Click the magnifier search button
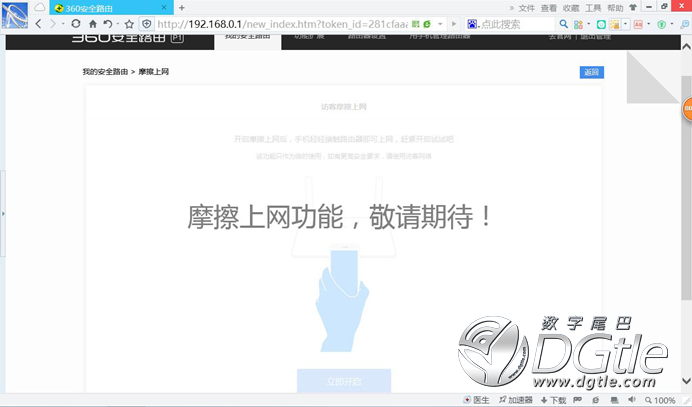Viewport: 692px width, 407px height. (563, 24)
